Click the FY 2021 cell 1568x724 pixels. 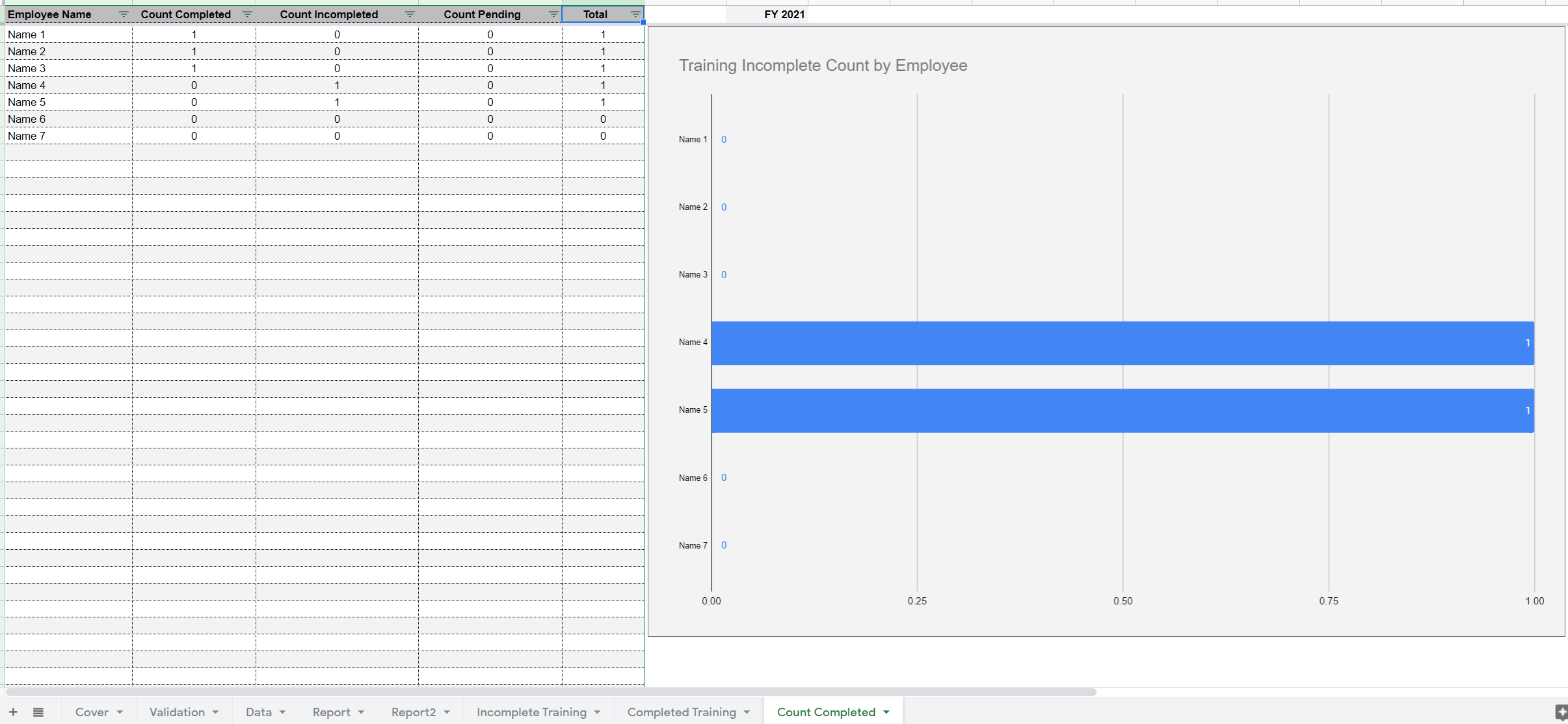point(767,14)
